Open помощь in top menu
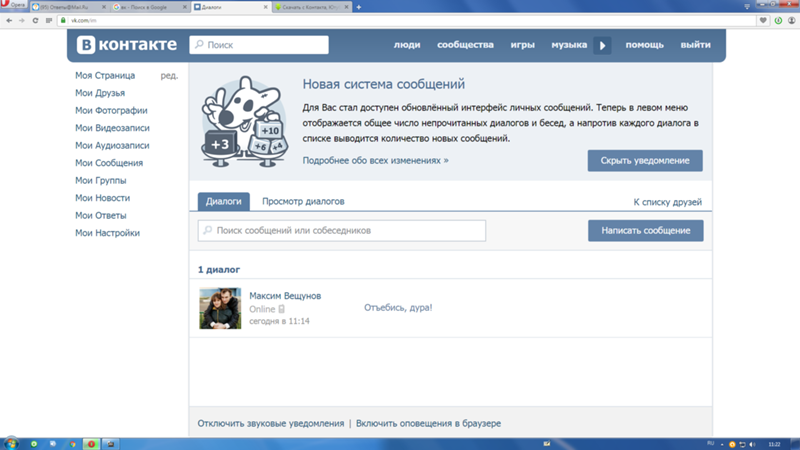 (x=644, y=44)
